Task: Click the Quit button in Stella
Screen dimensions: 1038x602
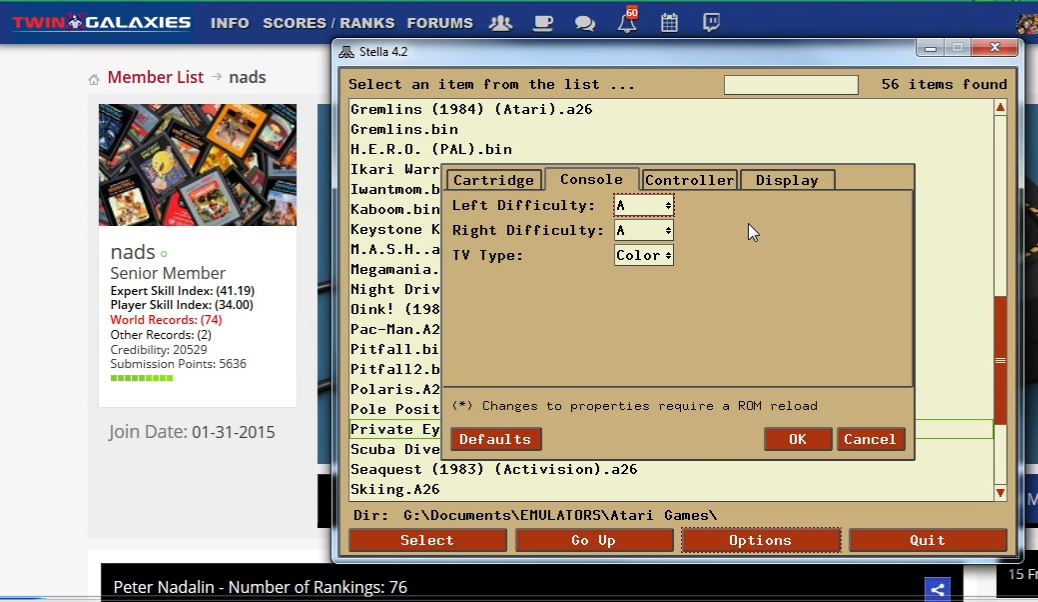Action: coord(927,540)
